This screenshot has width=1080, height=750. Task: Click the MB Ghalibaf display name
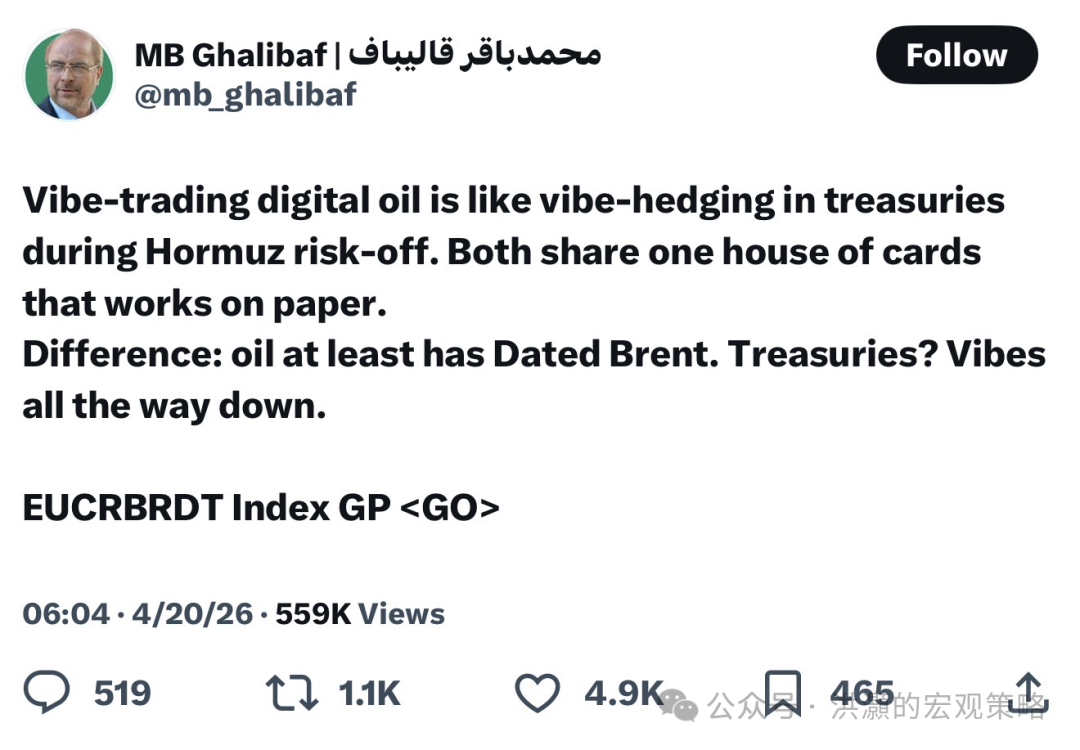pos(231,55)
